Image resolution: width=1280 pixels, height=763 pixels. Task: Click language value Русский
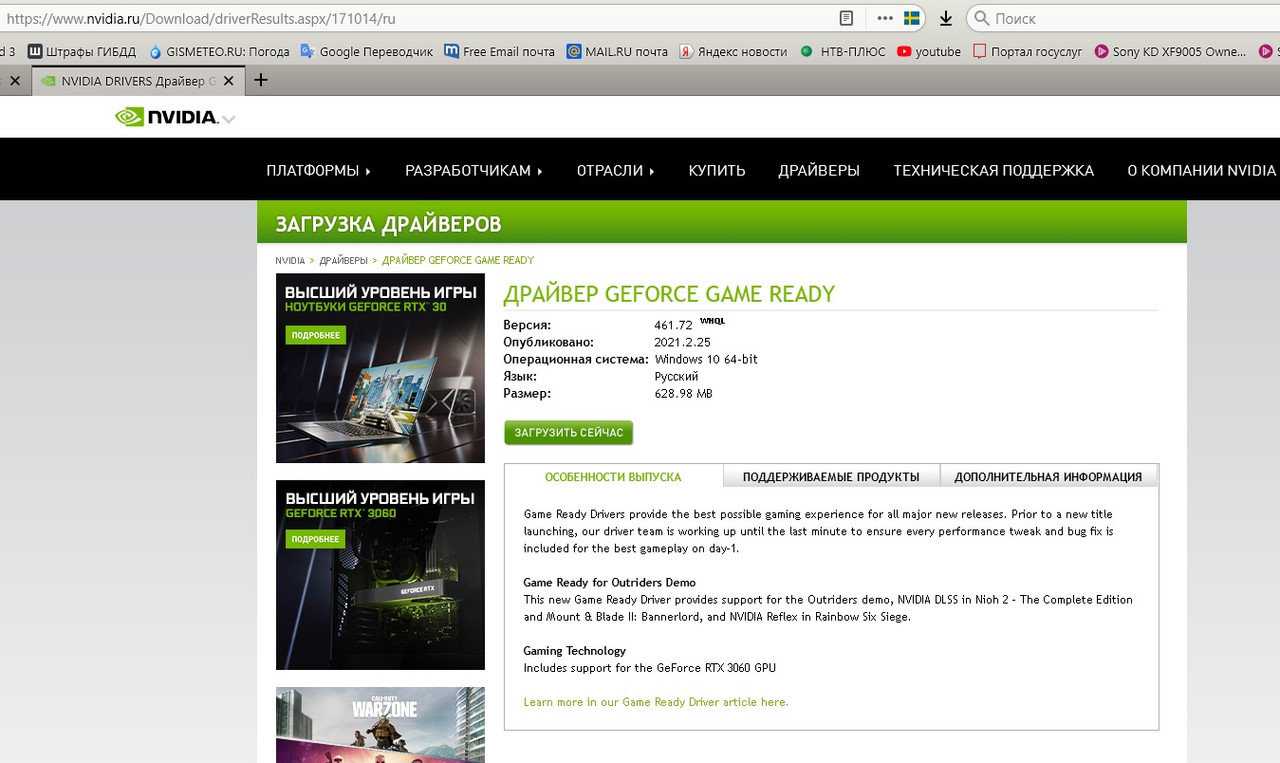tap(676, 376)
